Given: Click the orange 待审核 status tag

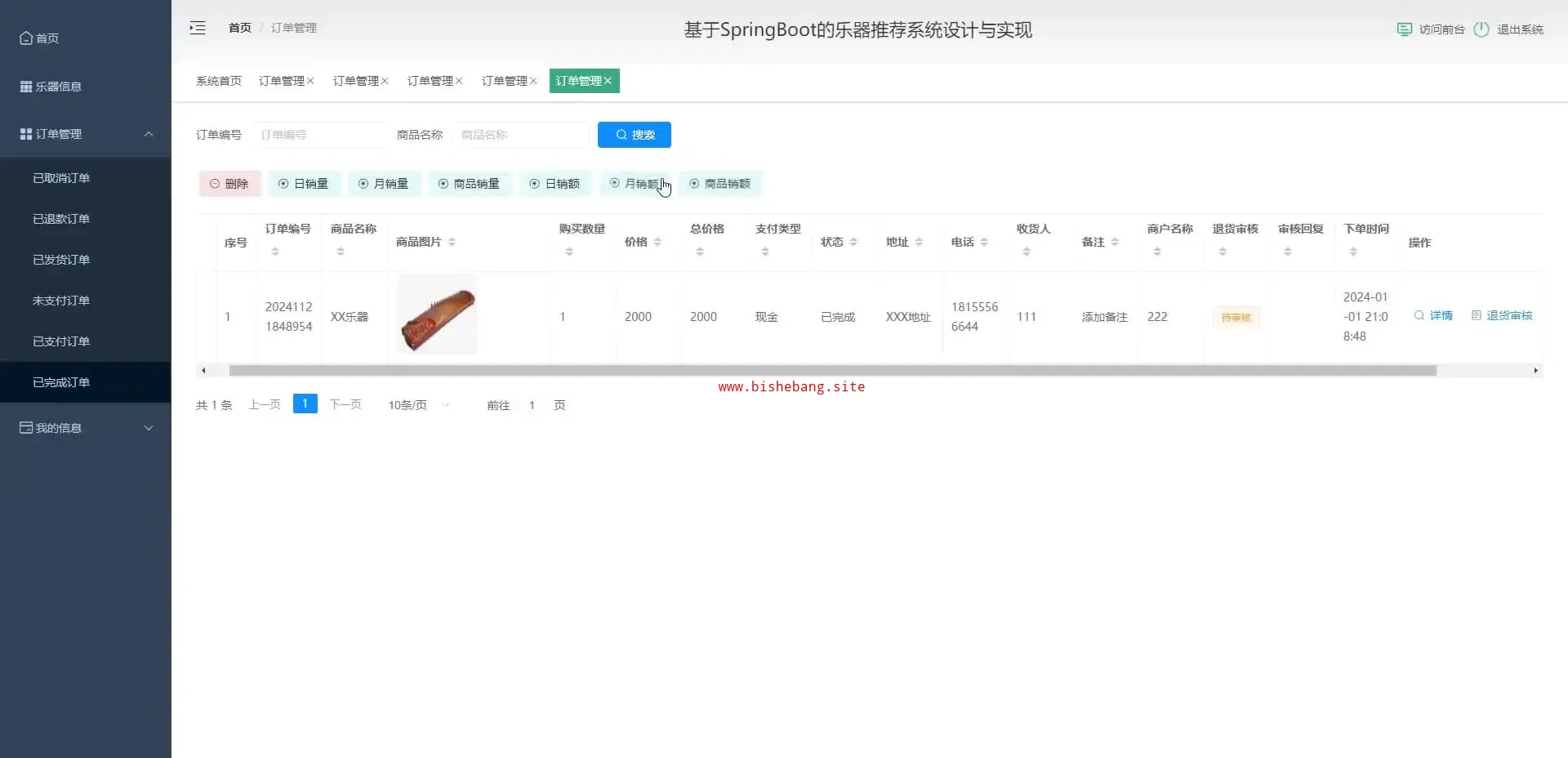Looking at the screenshot, I should tap(1236, 317).
